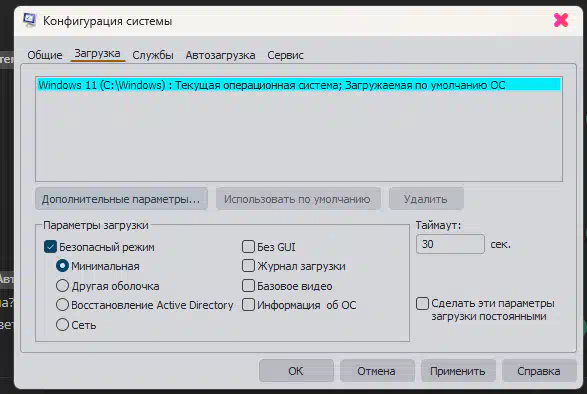
Task: Open the Службы tab
Action: click(x=153, y=55)
